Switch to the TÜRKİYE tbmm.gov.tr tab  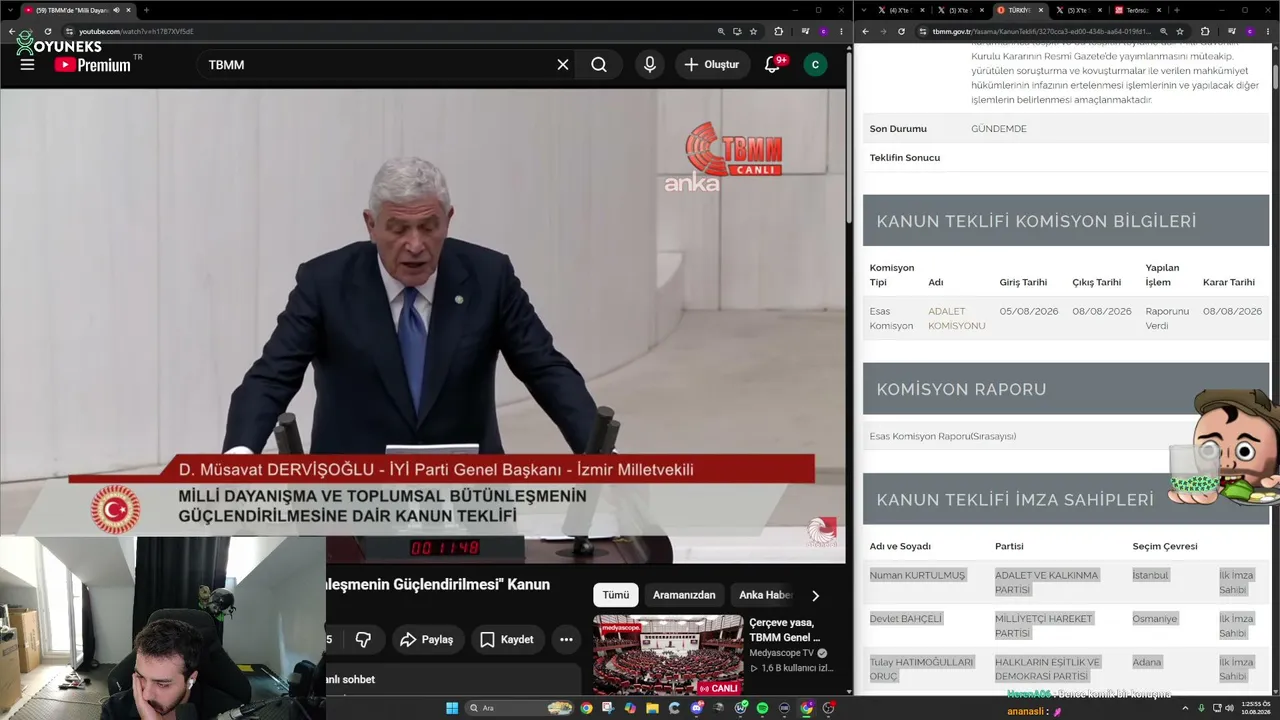point(1020,10)
